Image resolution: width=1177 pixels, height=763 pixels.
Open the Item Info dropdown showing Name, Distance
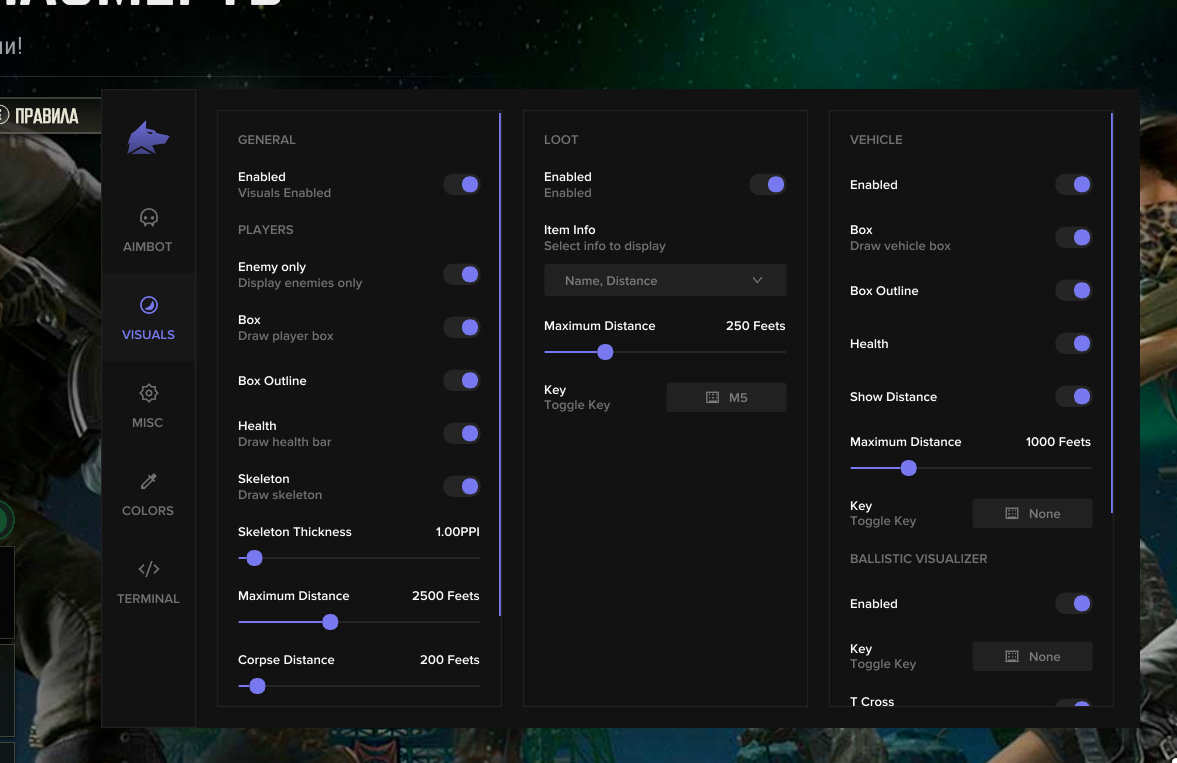[664, 280]
